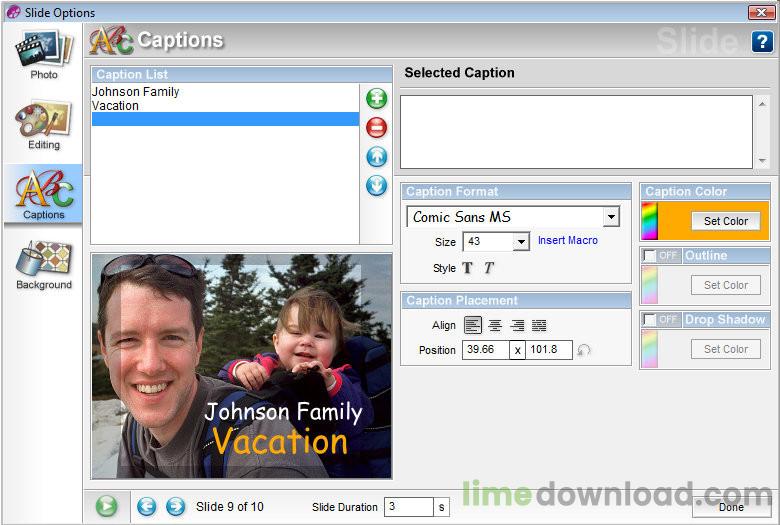
Task: Click the green add caption icon
Action: pyautogui.click(x=376, y=98)
